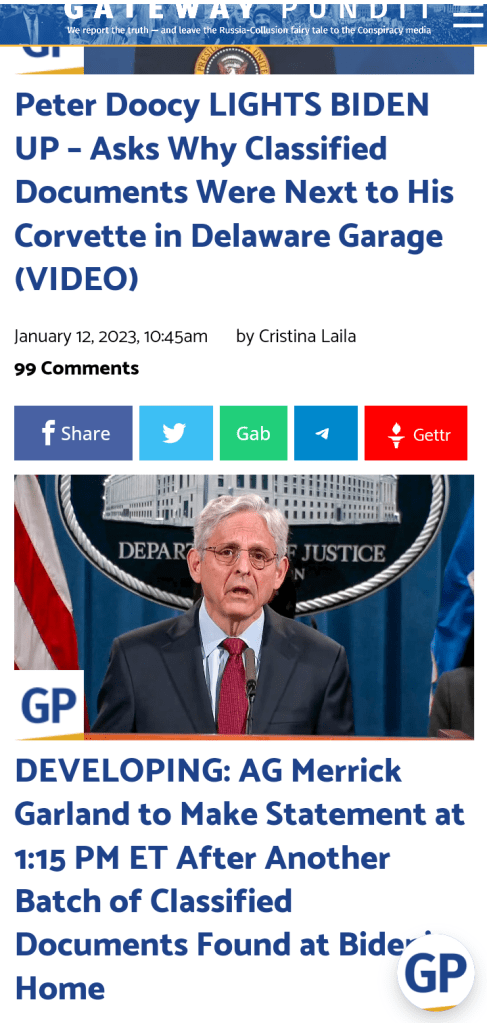Viewport: 487px width, 1023px height.
Task: Click the Gateway Pundit header logo
Action: point(248,10)
